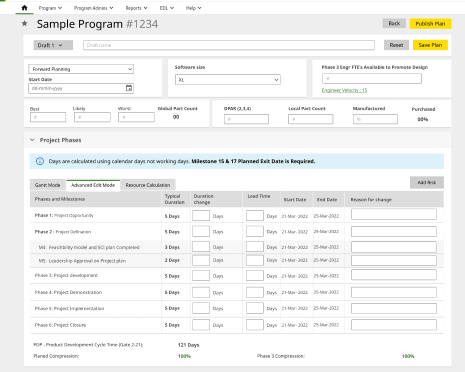Click the Back button
465x372 pixels.
click(394, 23)
